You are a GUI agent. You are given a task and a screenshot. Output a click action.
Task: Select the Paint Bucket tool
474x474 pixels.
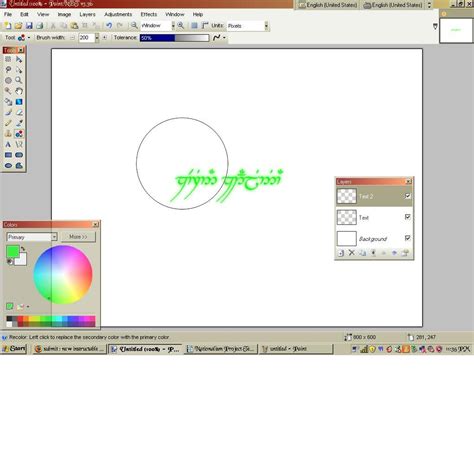coord(8,102)
